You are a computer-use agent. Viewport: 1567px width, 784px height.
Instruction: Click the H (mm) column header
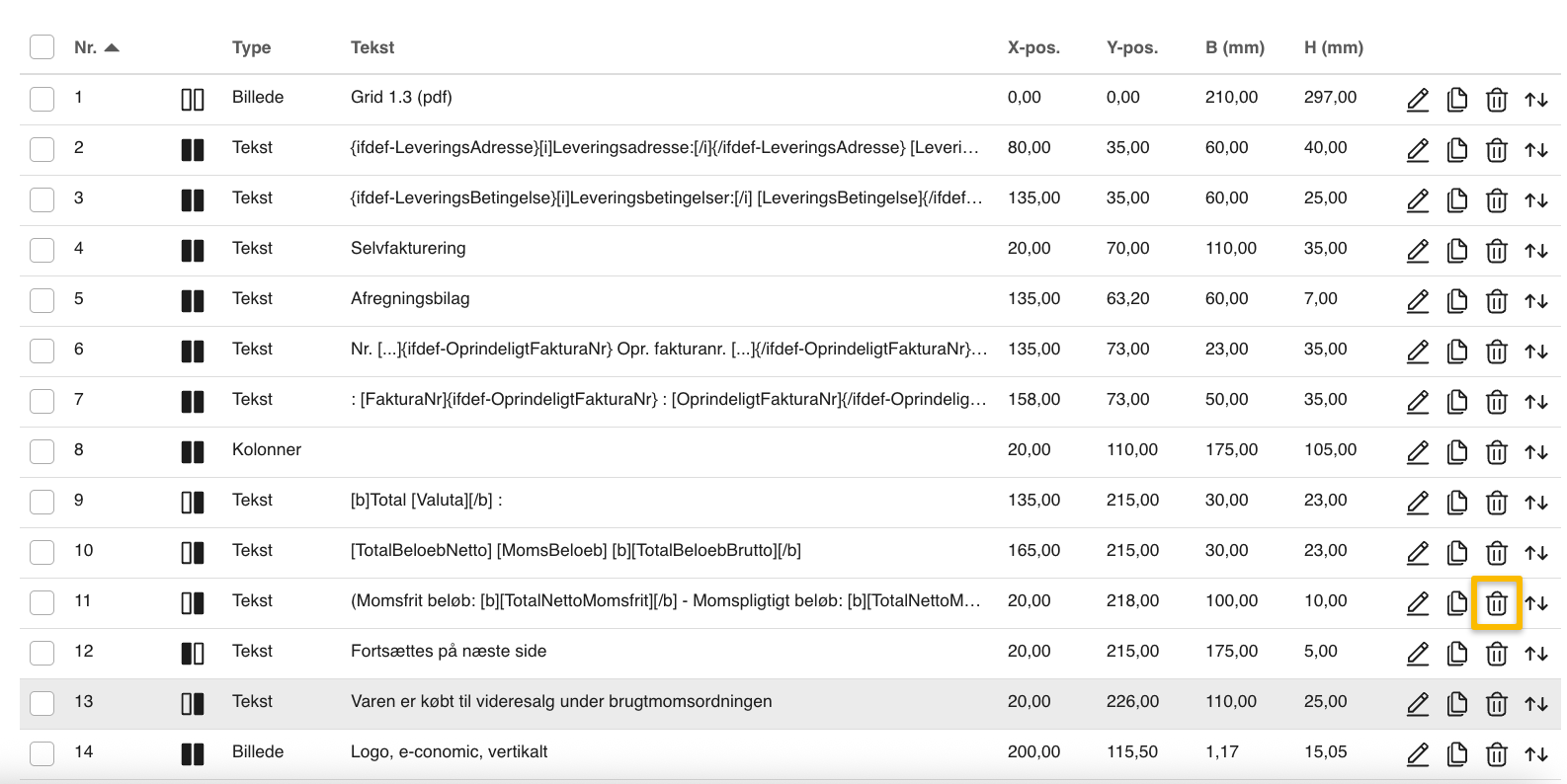point(1333,47)
